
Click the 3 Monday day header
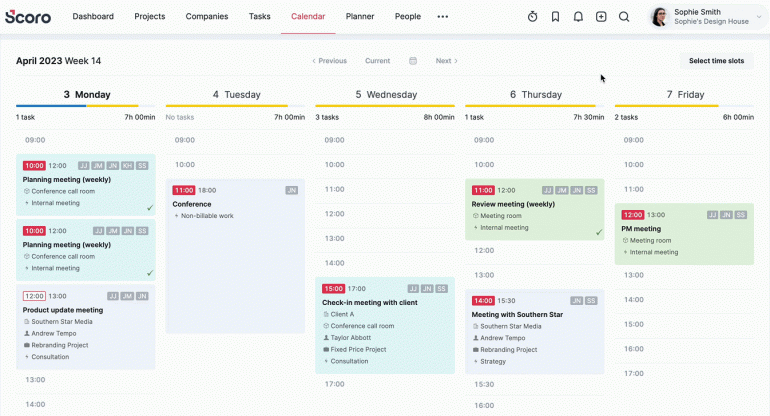pyautogui.click(x=86, y=94)
